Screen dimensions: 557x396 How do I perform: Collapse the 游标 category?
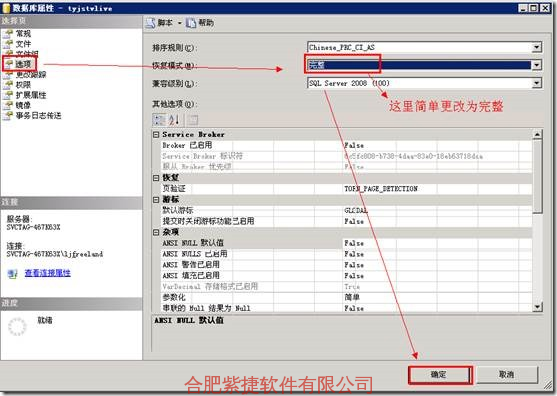[x=156, y=200]
